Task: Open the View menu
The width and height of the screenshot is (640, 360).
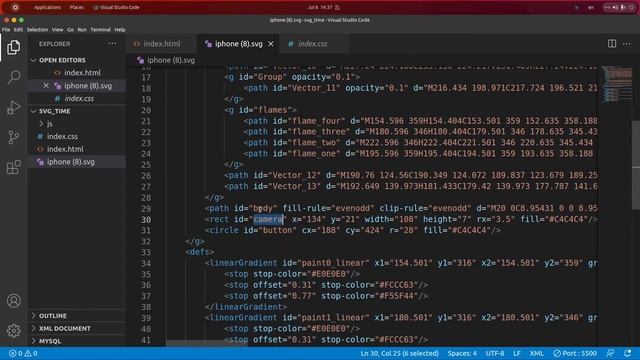Action: pyautogui.click(x=58, y=29)
